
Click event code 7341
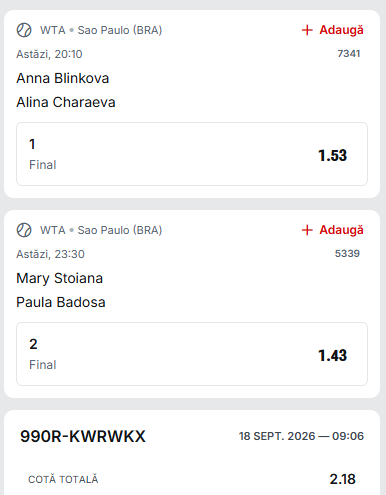[x=349, y=54]
